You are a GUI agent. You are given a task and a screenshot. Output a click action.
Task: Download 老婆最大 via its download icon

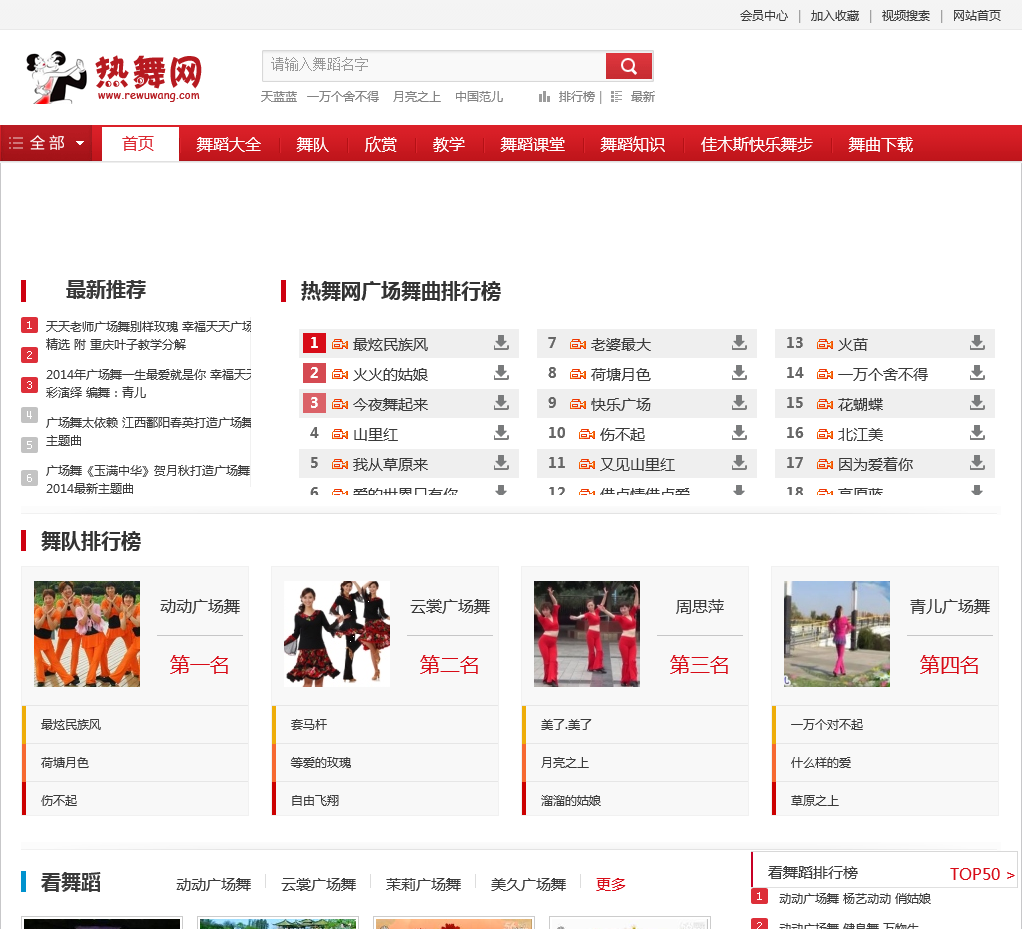pyautogui.click(x=739, y=342)
